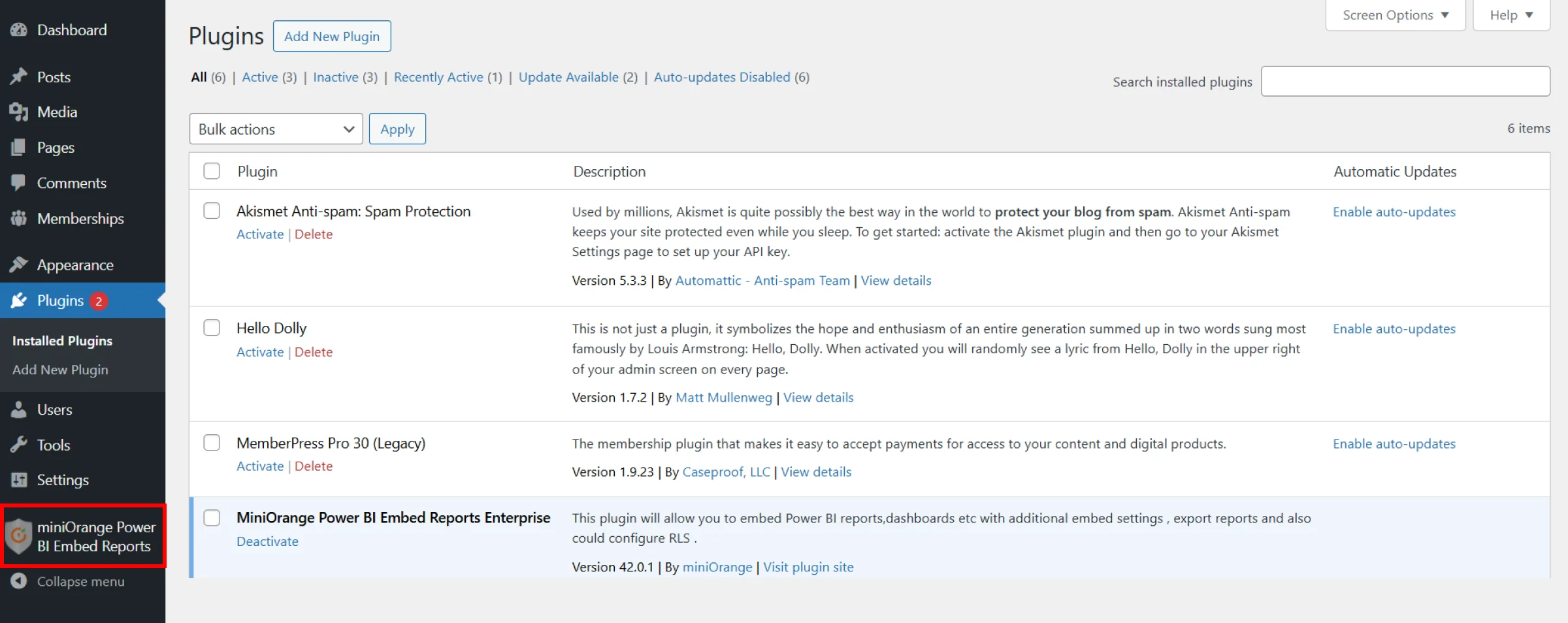
Task: Expand the Help panel
Action: (1511, 15)
